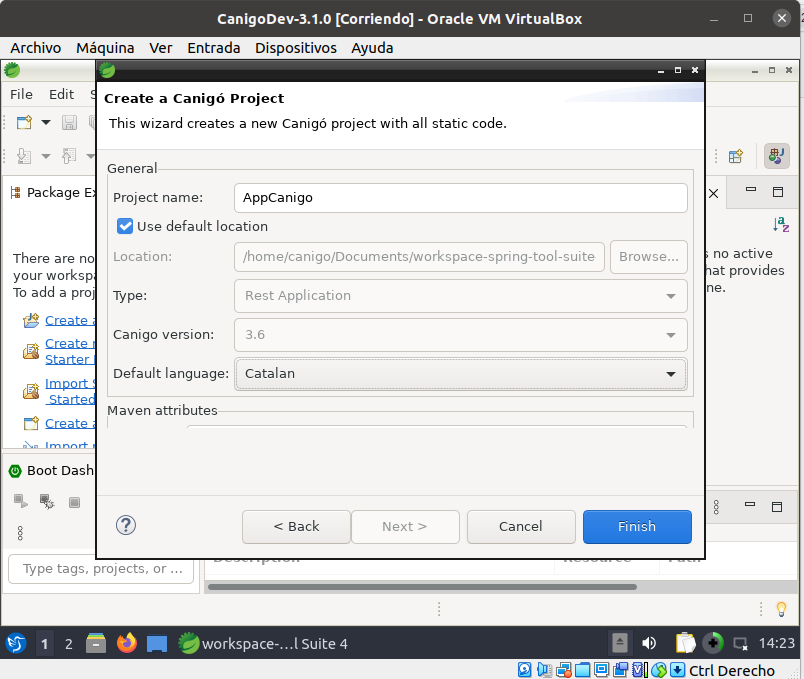This screenshot has width=804, height=679.
Task: Click the Project name field containing AppCanigo
Action: (460, 198)
